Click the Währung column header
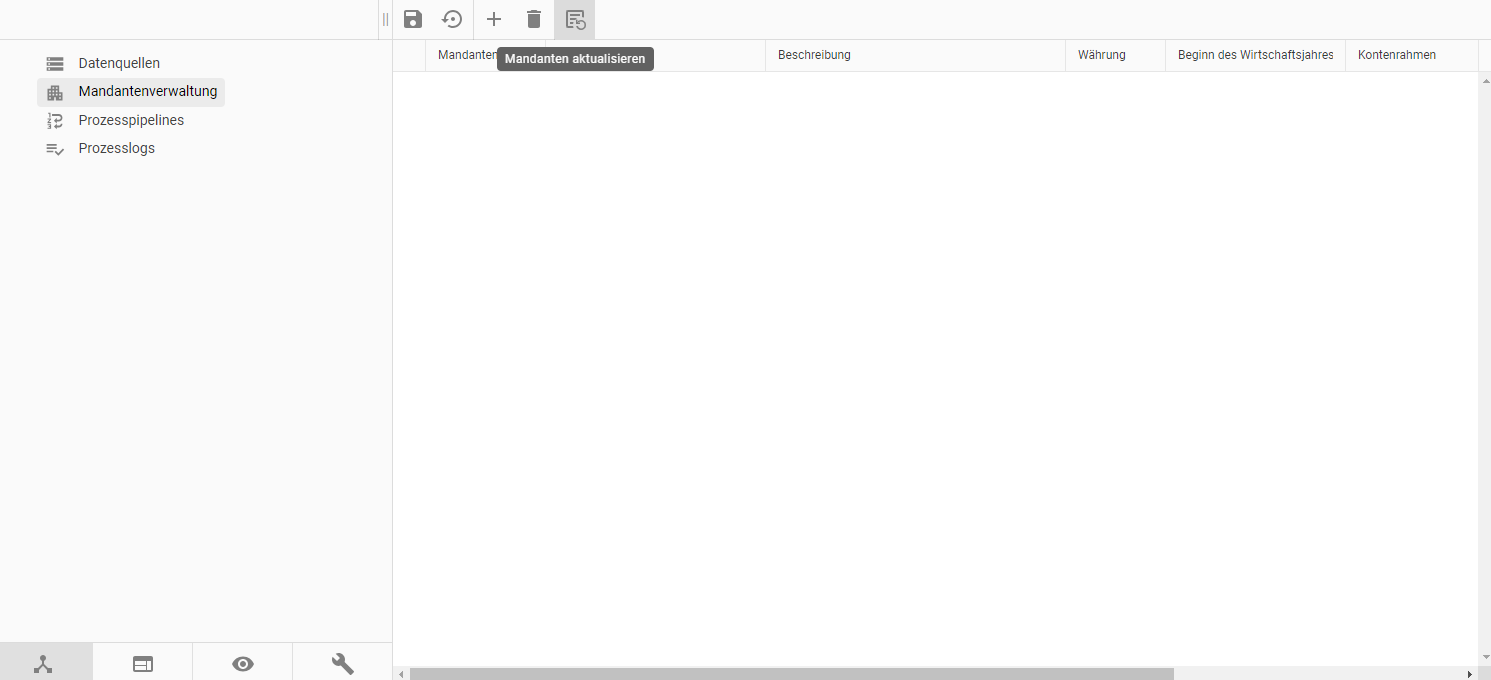This screenshot has height=680, width=1491. [x=1101, y=55]
